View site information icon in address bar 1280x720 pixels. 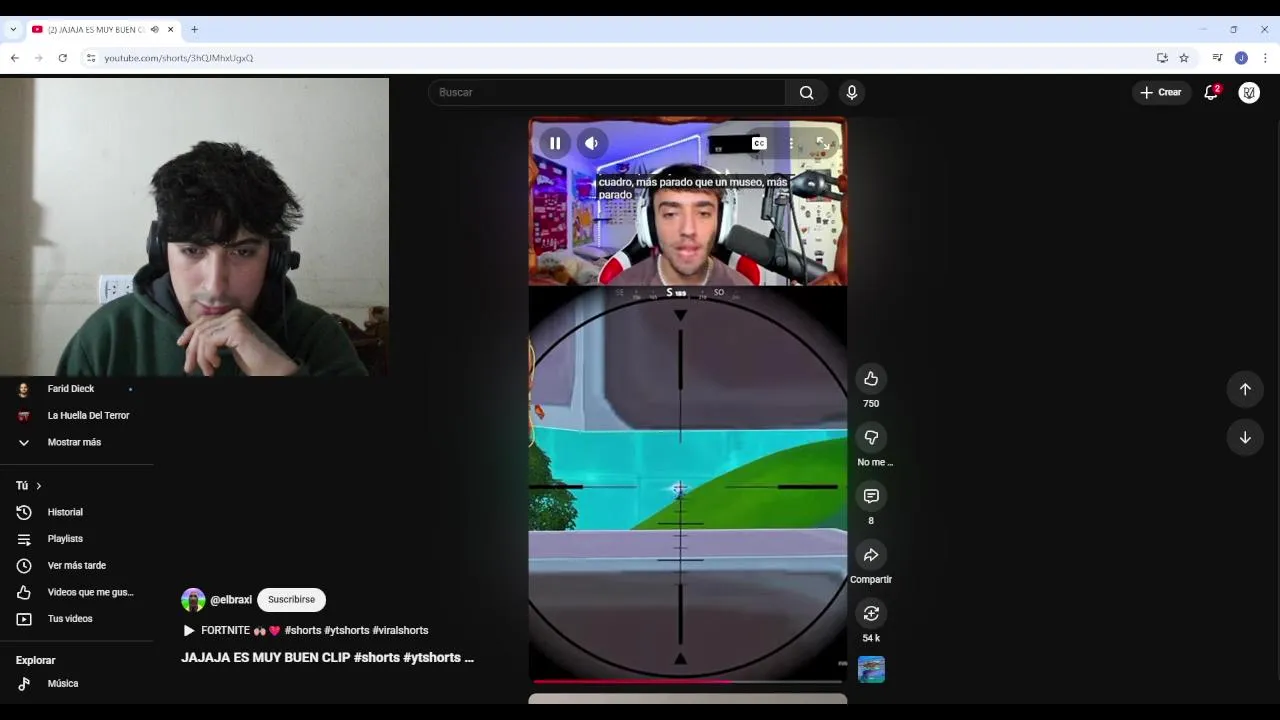[91, 58]
